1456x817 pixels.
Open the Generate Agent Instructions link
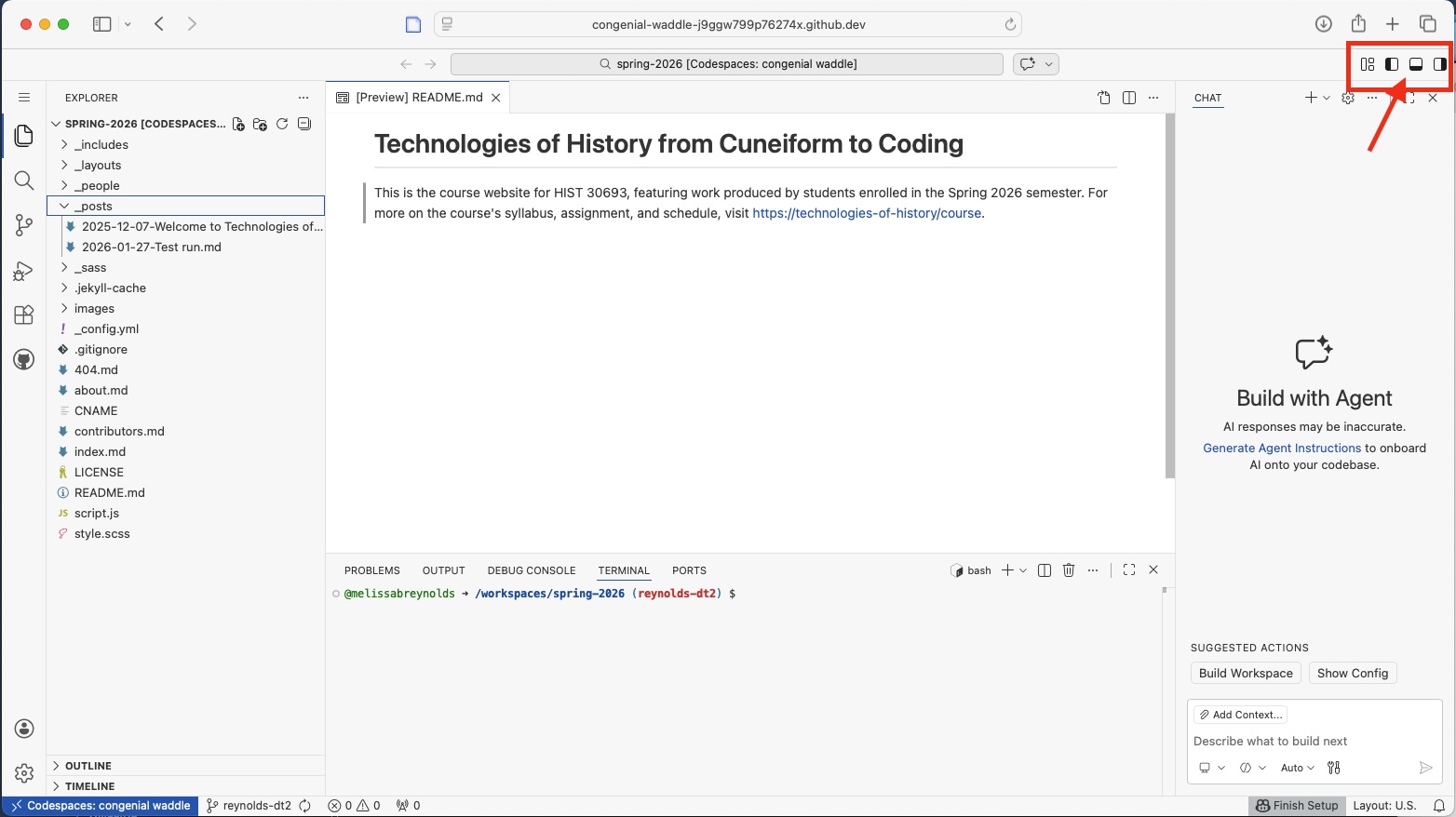(1282, 448)
